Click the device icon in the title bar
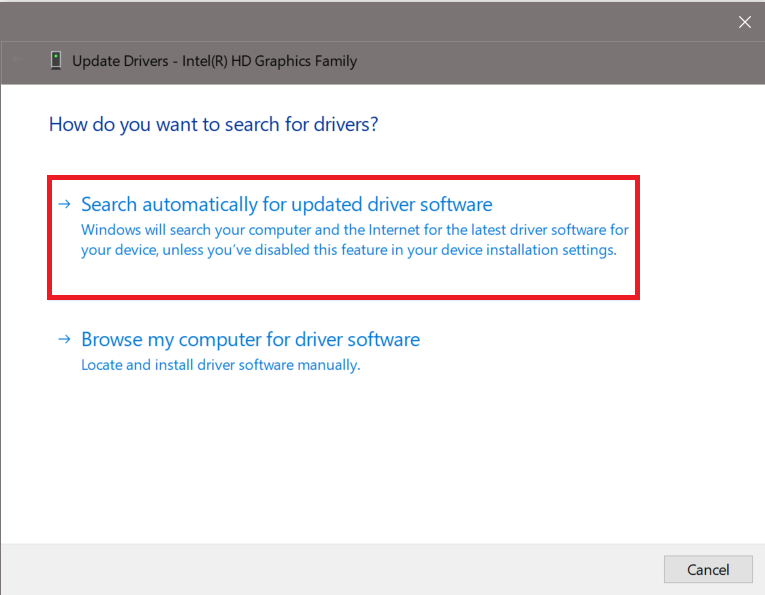This screenshot has height=595, width=765. tap(56, 61)
